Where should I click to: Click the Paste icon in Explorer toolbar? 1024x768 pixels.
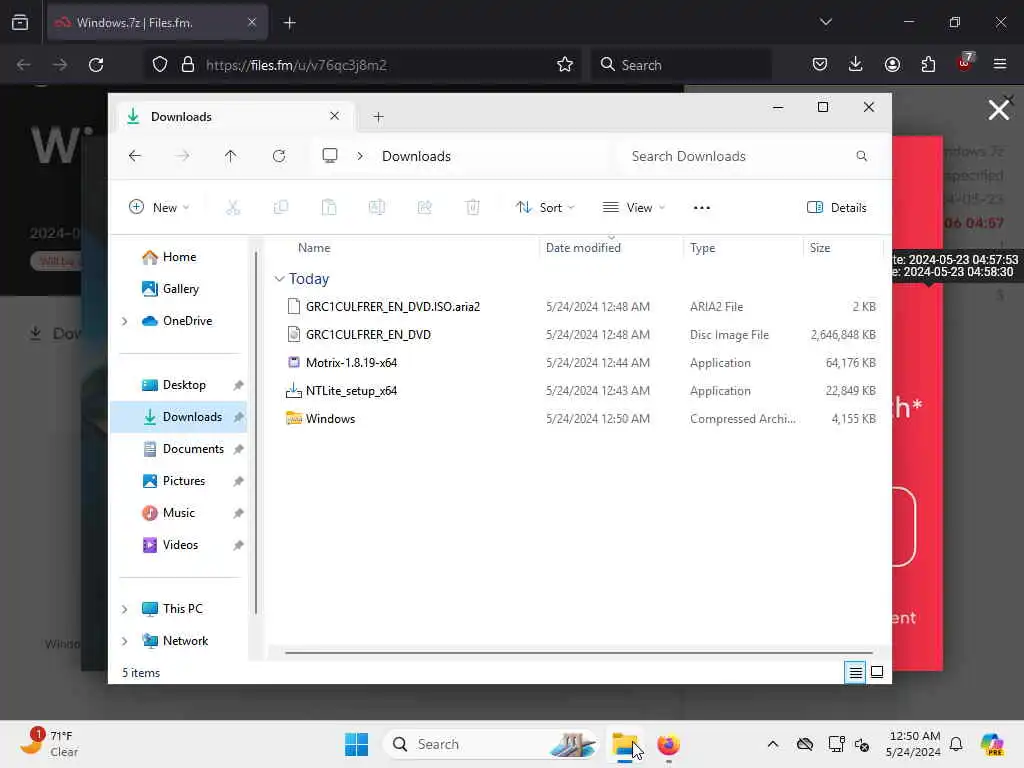click(328, 208)
